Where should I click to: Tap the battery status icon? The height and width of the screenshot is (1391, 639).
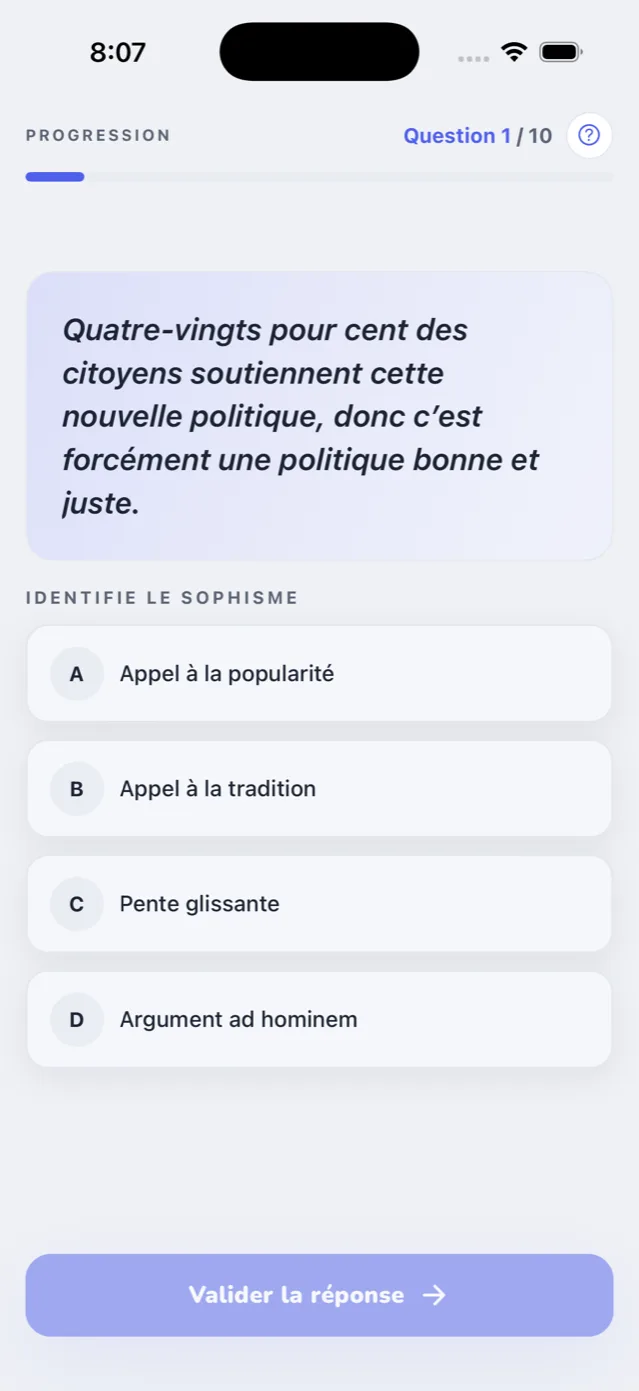click(x=561, y=52)
